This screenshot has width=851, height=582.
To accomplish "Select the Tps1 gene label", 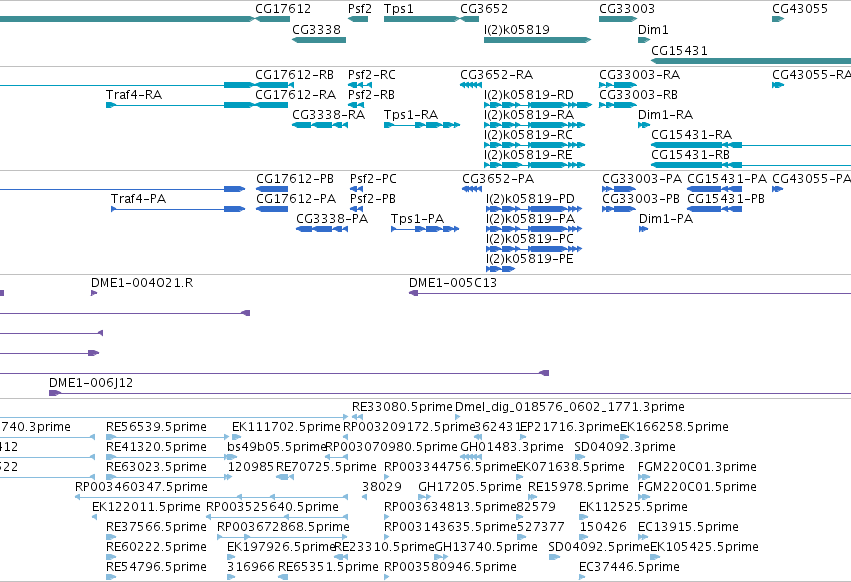I will (398, 9).
